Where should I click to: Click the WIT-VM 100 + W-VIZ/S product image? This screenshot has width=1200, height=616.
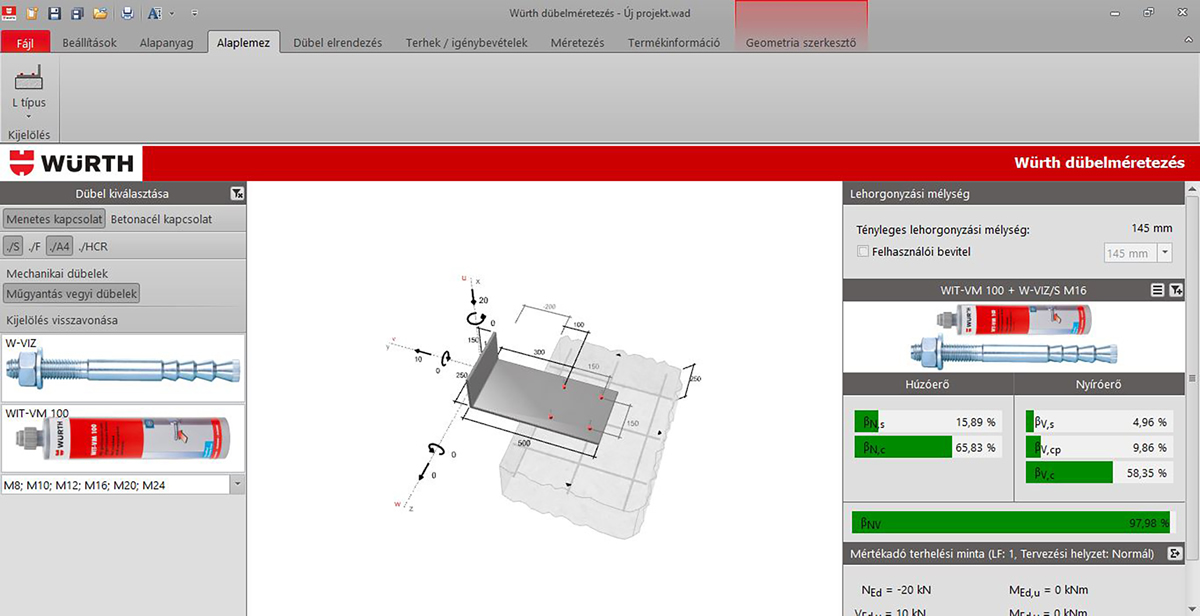(x=1013, y=336)
